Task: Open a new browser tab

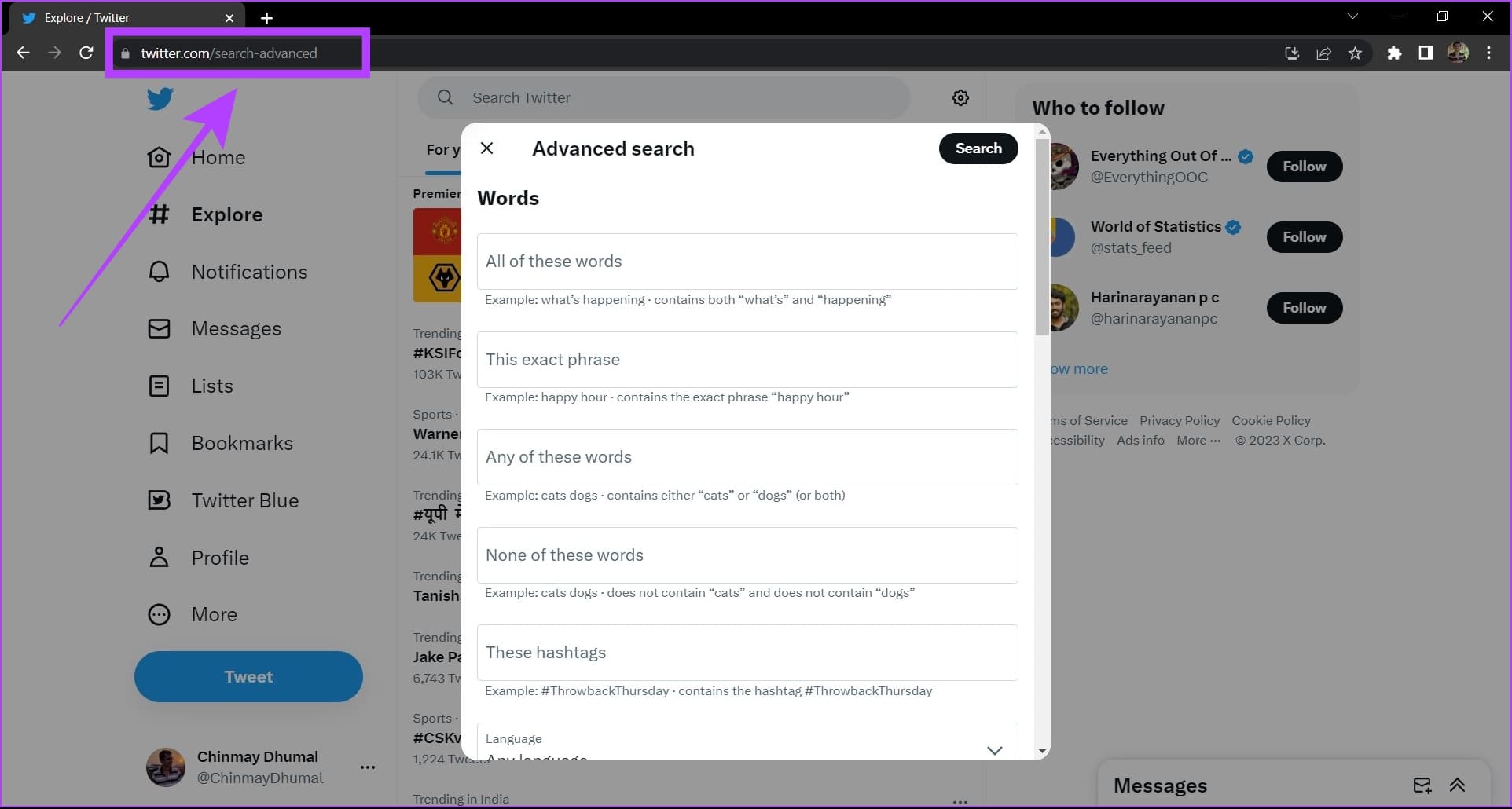Action: pos(266,17)
